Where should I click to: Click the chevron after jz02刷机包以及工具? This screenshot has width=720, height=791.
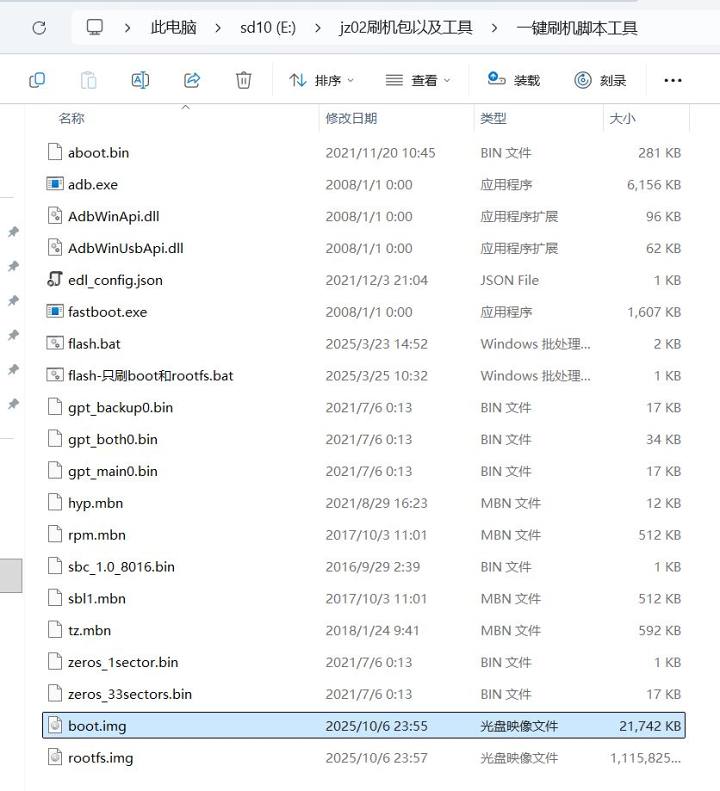pyautogui.click(x=494, y=28)
